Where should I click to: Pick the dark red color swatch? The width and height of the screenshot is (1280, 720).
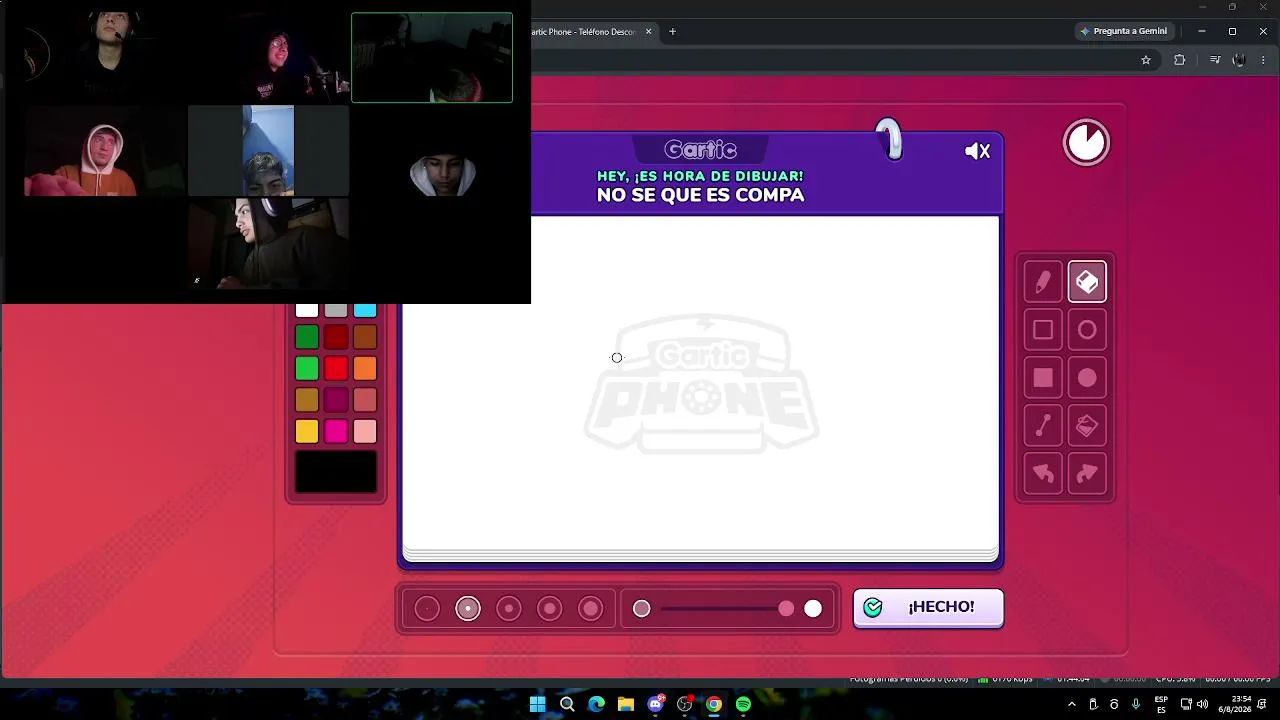pos(336,337)
